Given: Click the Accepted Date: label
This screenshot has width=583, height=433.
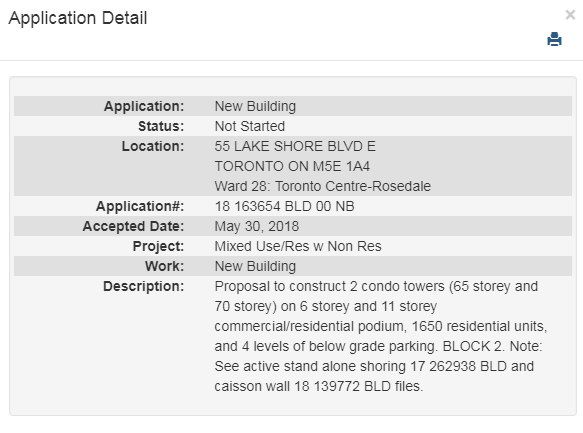Looking at the screenshot, I should click(x=133, y=226).
